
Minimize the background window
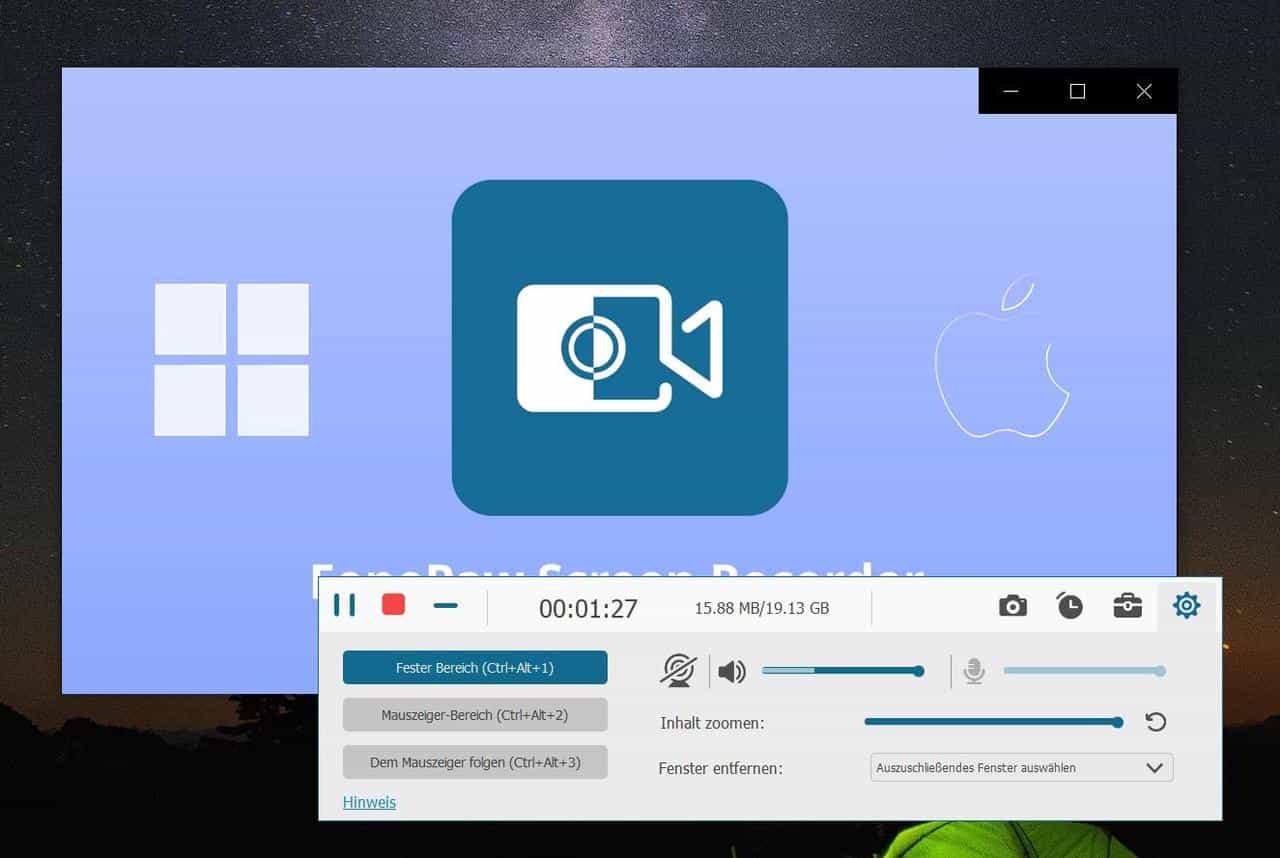click(x=1011, y=91)
